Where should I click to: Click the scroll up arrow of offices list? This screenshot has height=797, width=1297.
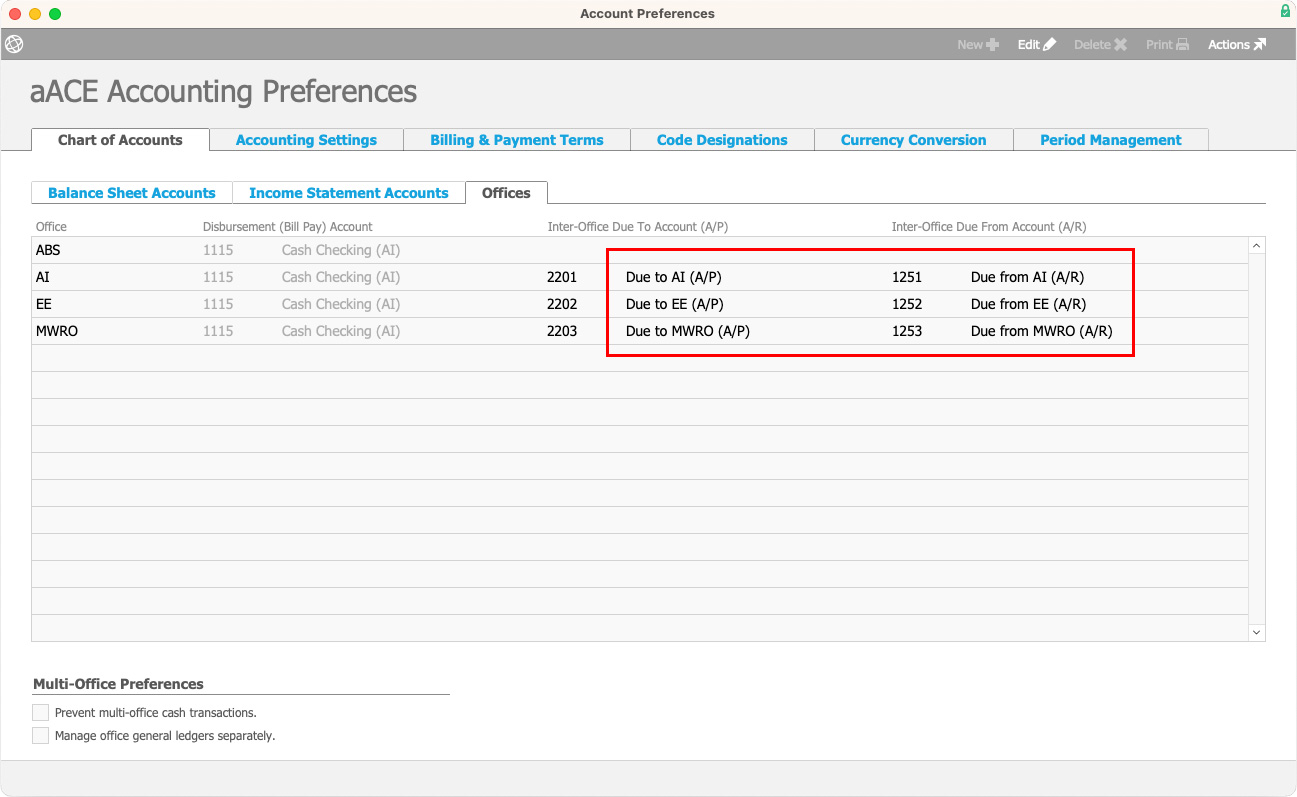coord(1257,246)
